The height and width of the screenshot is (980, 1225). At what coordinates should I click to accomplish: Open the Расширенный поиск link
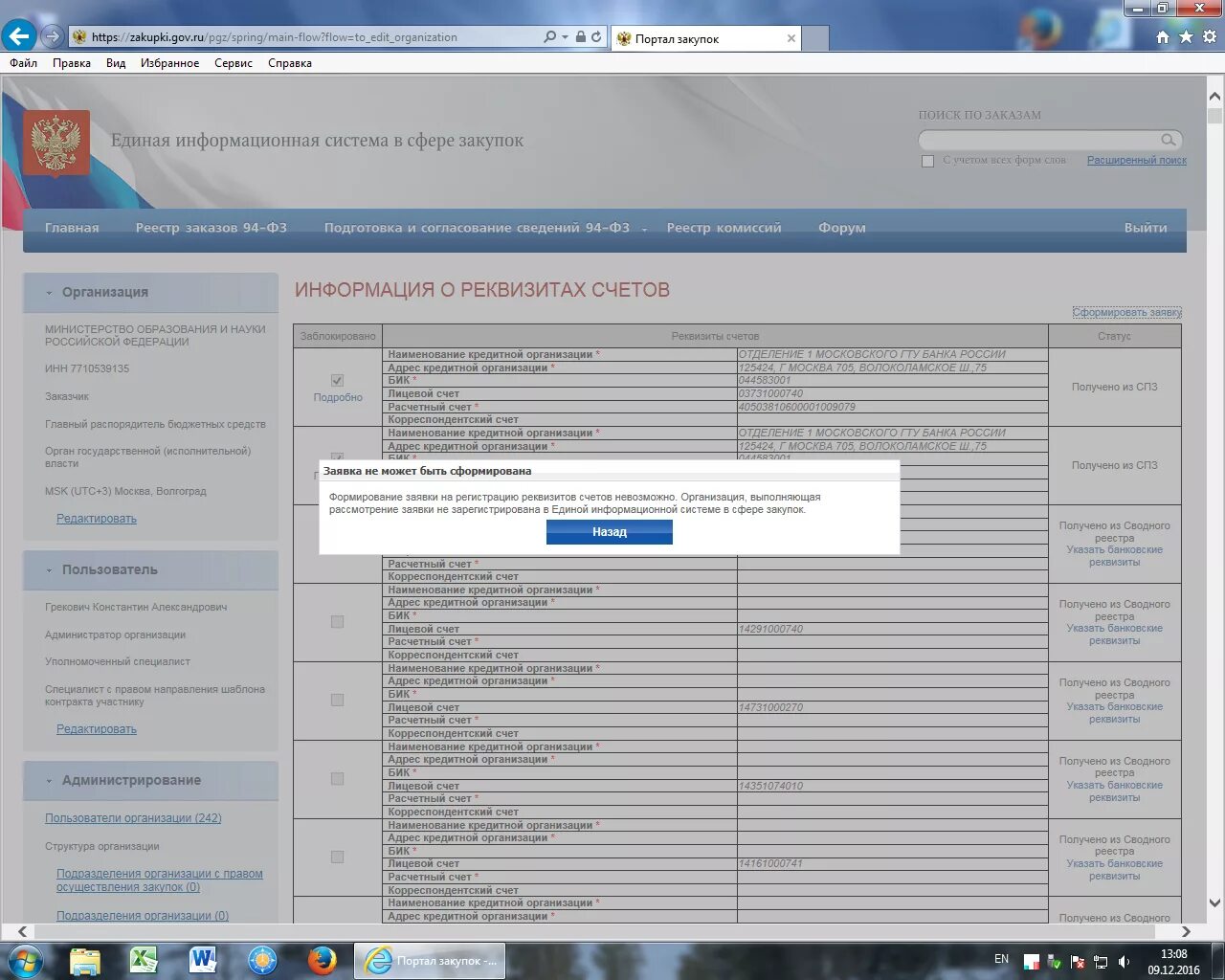(1137, 160)
